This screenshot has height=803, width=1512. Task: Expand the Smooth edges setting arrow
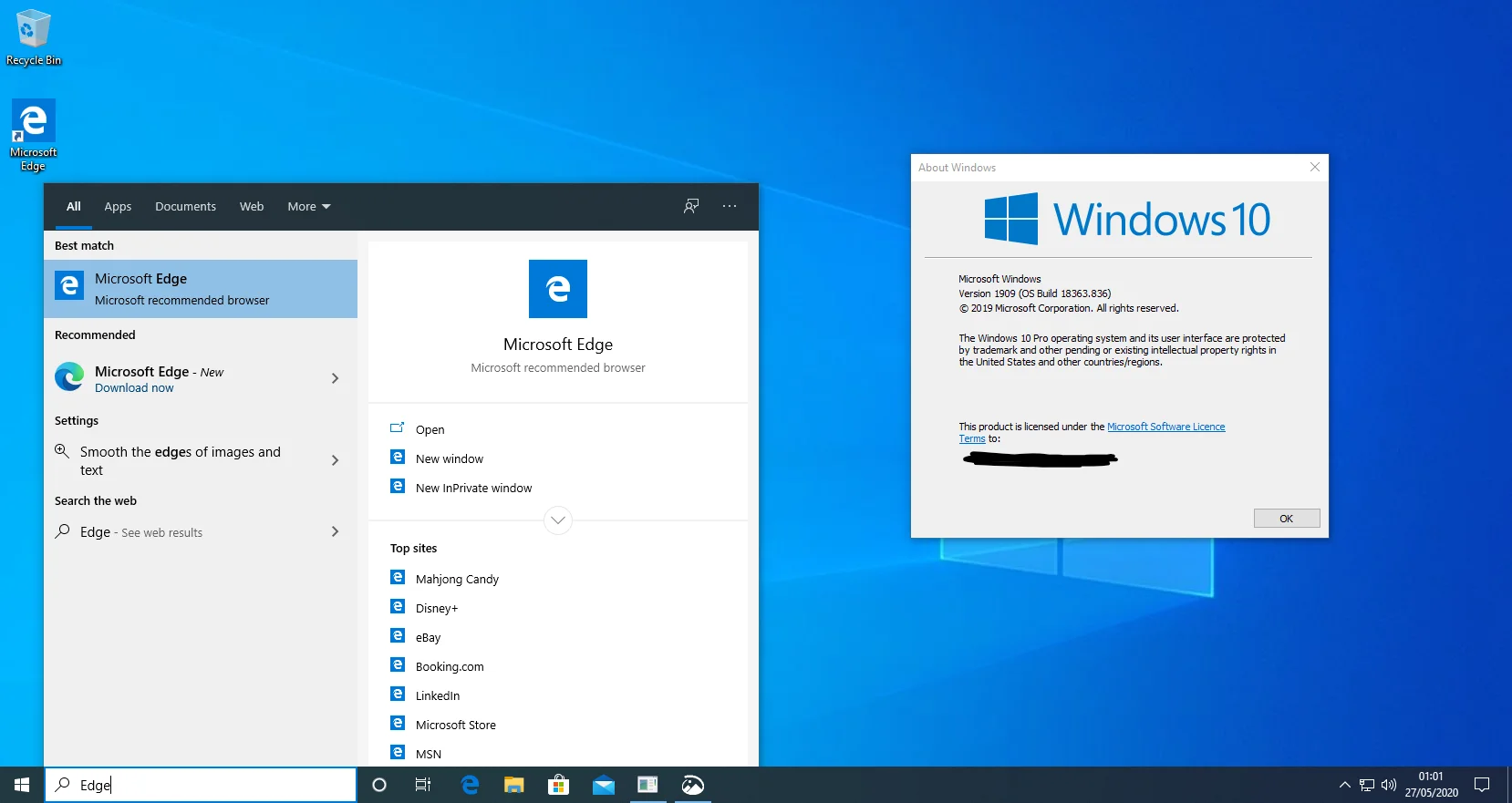[x=336, y=460]
